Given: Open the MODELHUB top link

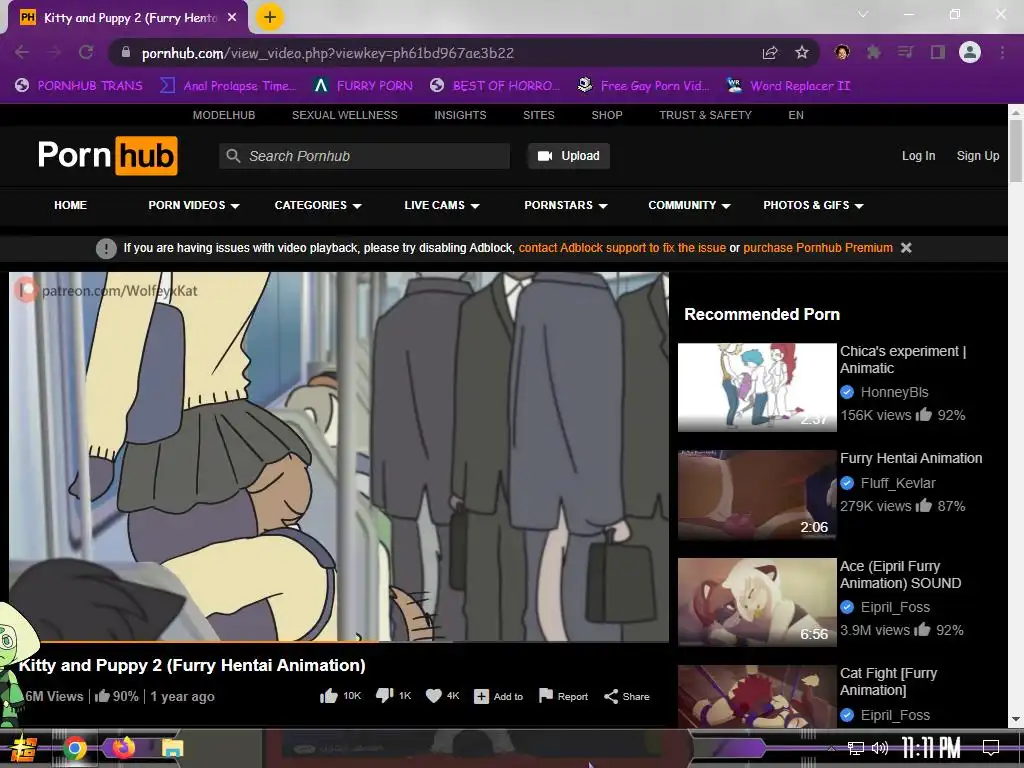Looking at the screenshot, I should pyautogui.click(x=224, y=115).
